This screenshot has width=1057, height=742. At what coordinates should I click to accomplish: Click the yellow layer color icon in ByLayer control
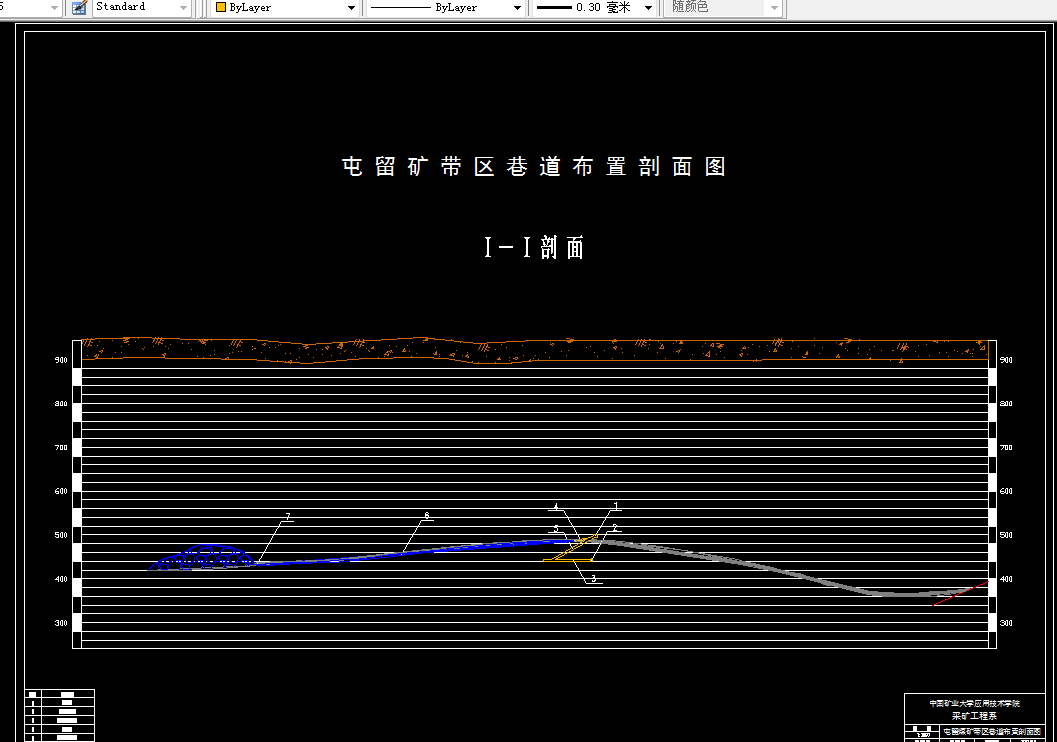click(x=219, y=7)
